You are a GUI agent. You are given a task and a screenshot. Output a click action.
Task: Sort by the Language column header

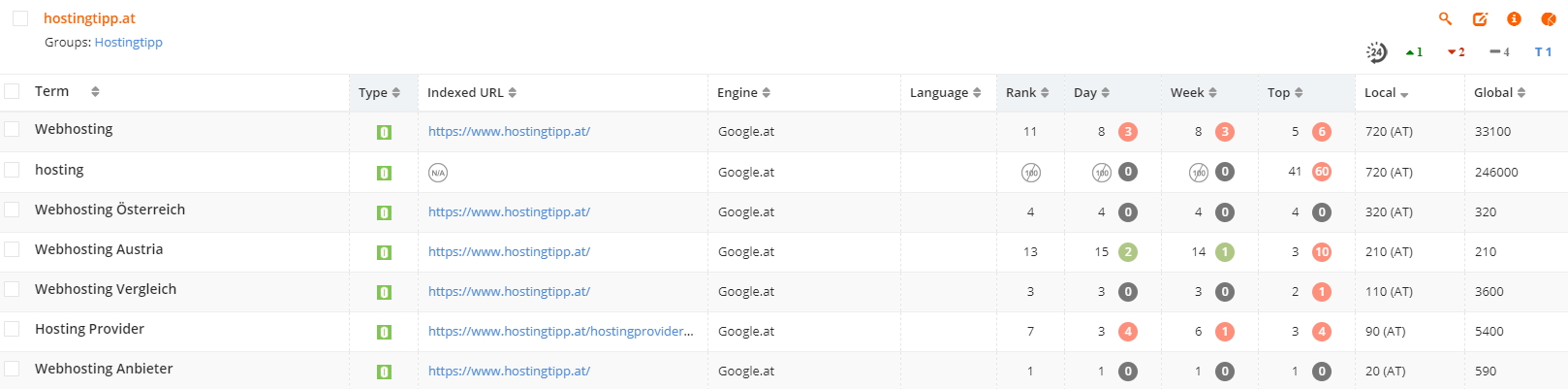(945, 93)
